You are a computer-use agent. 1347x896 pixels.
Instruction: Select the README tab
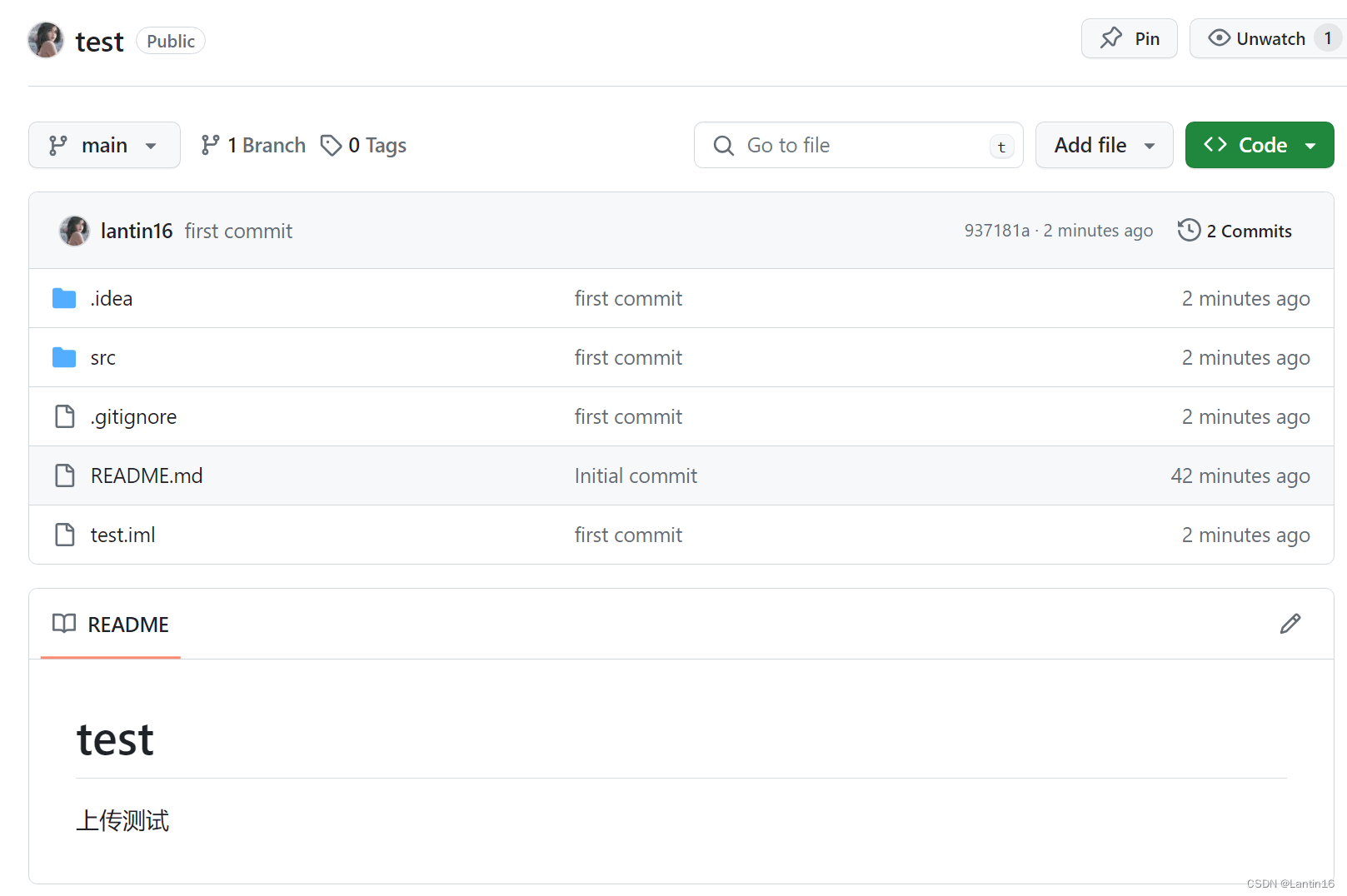point(111,625)
